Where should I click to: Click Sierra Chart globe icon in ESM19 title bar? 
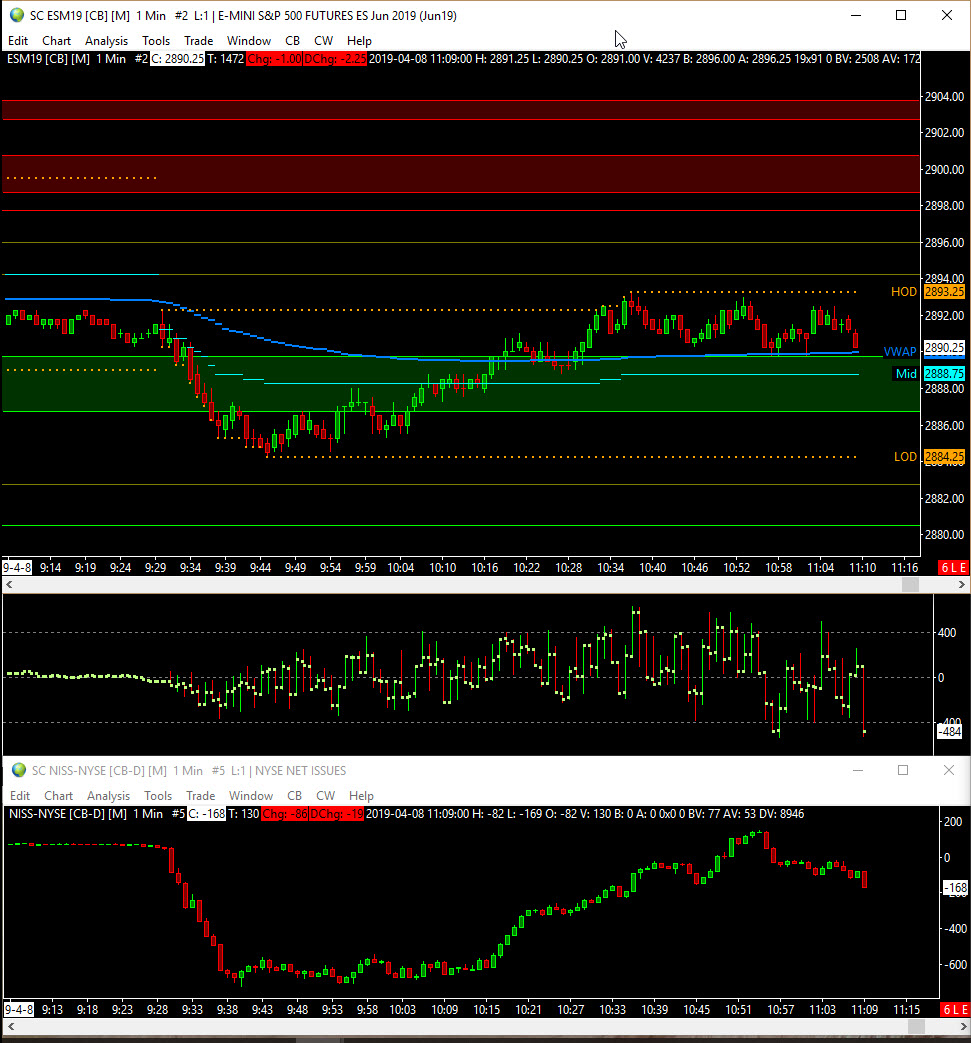[x=17, y=15]
